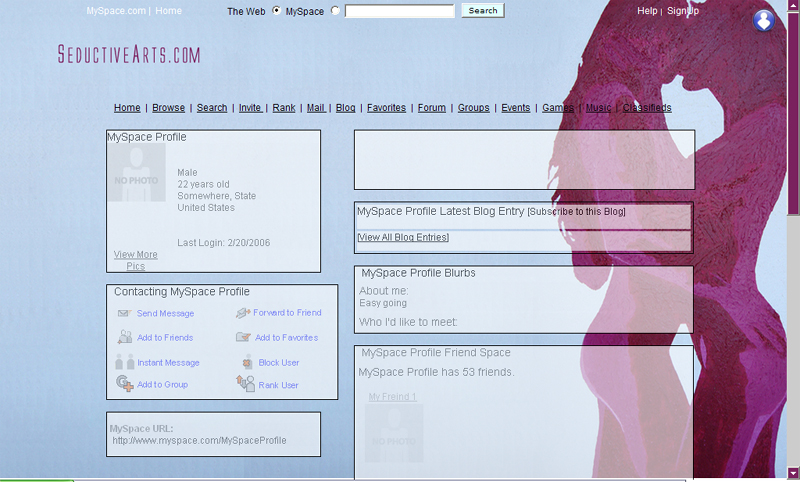Screen dimensions: 800x482
Task: Open Groups in navigation bar
Action: pos(473,108)
